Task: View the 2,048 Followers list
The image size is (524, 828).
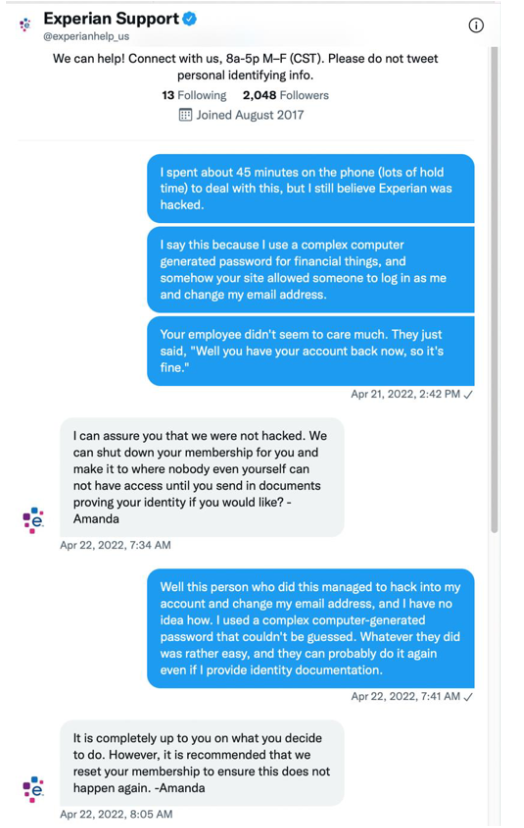Action: 286,95
